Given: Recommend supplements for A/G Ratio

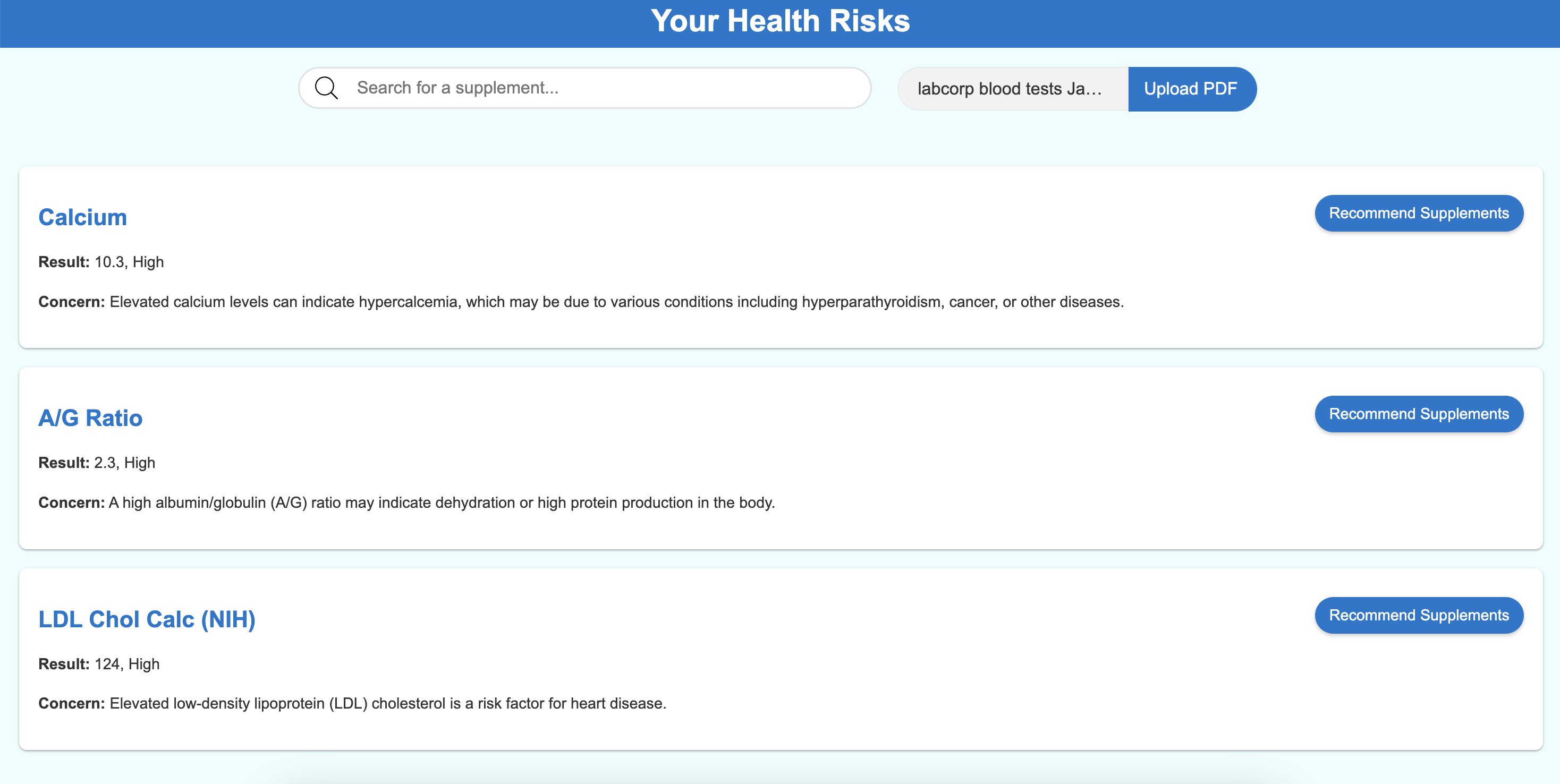Looking at the screenshot, I should 1418,414.
